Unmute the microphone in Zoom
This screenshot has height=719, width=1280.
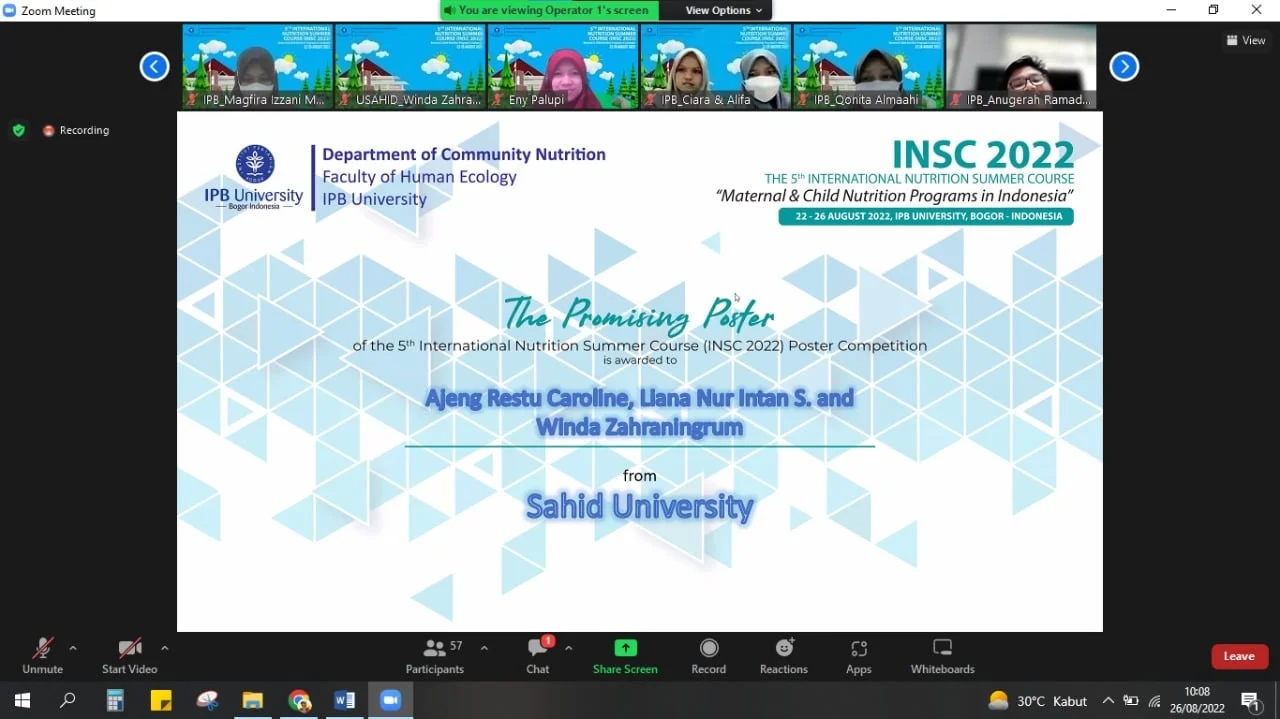pyautogui.click(x=42, y=657)
